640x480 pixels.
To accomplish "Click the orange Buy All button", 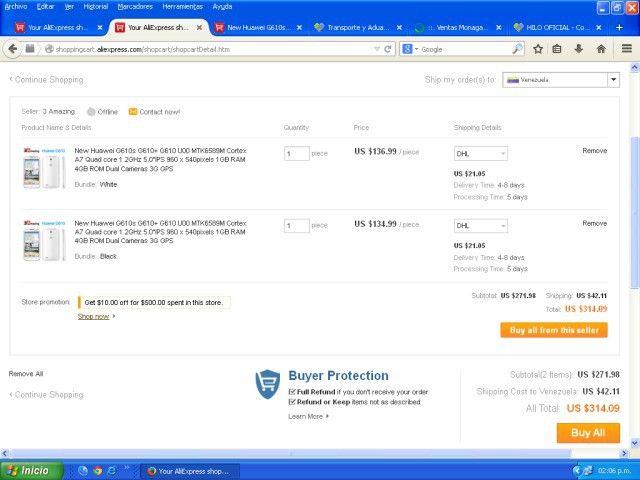I will (588, 433).
